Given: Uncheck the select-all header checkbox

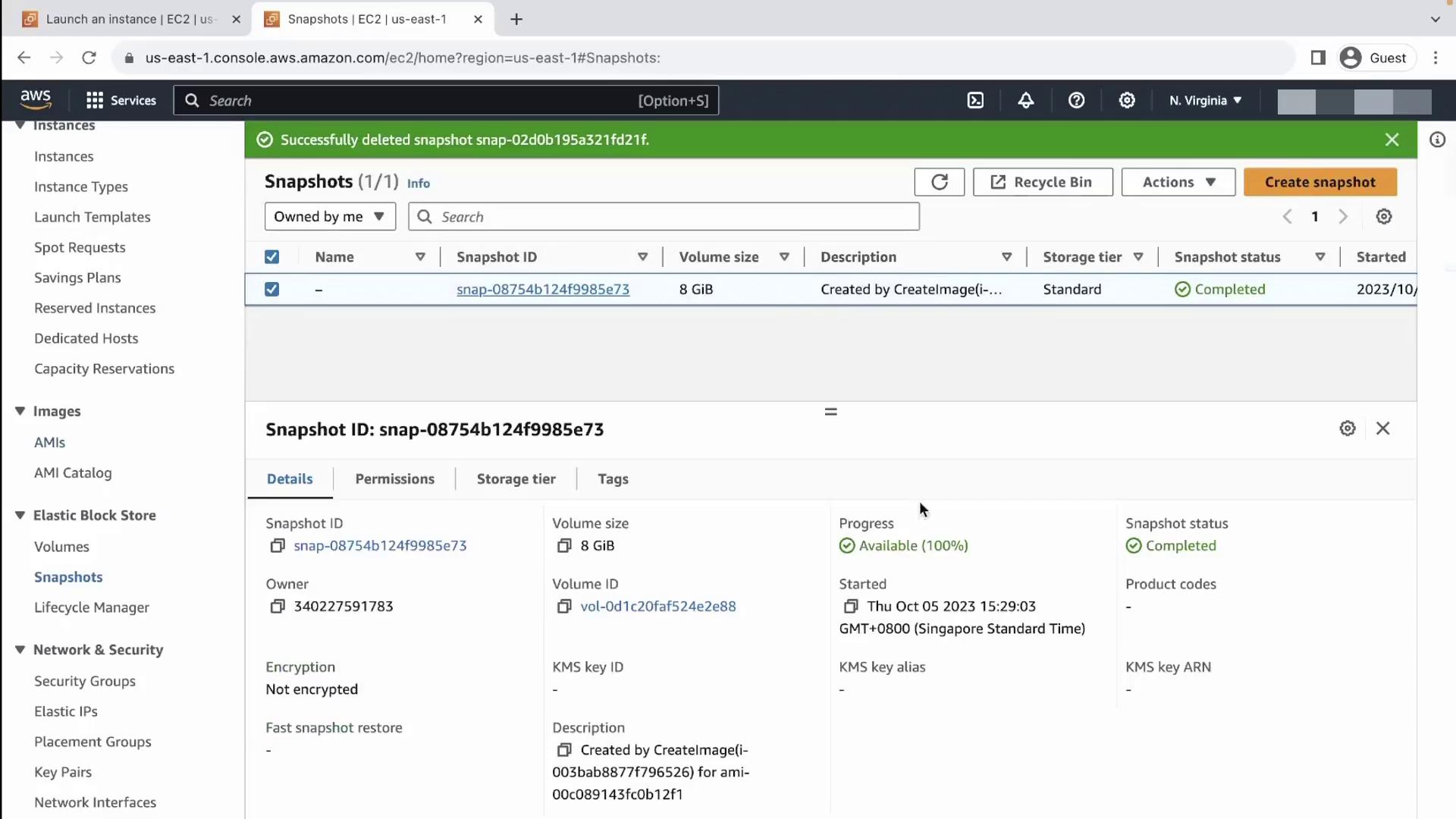Looking at the screenshot, I should (x=271, y=257).
